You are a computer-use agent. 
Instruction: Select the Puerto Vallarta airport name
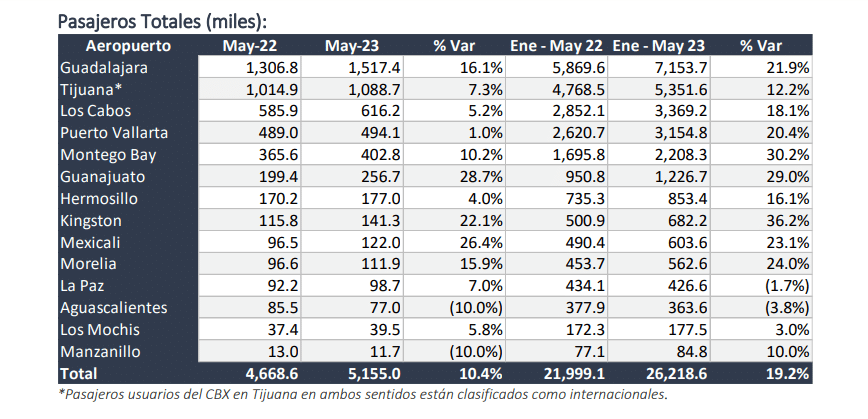(x=113, y=133)
